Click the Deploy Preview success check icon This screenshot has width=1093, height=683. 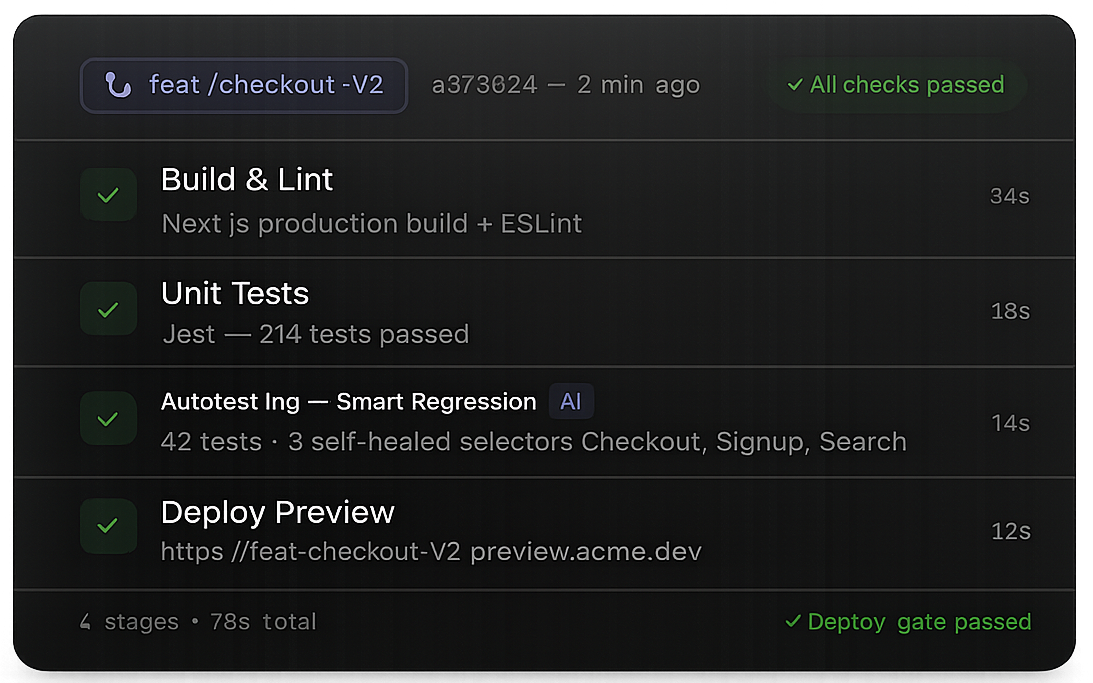[108, 526]
